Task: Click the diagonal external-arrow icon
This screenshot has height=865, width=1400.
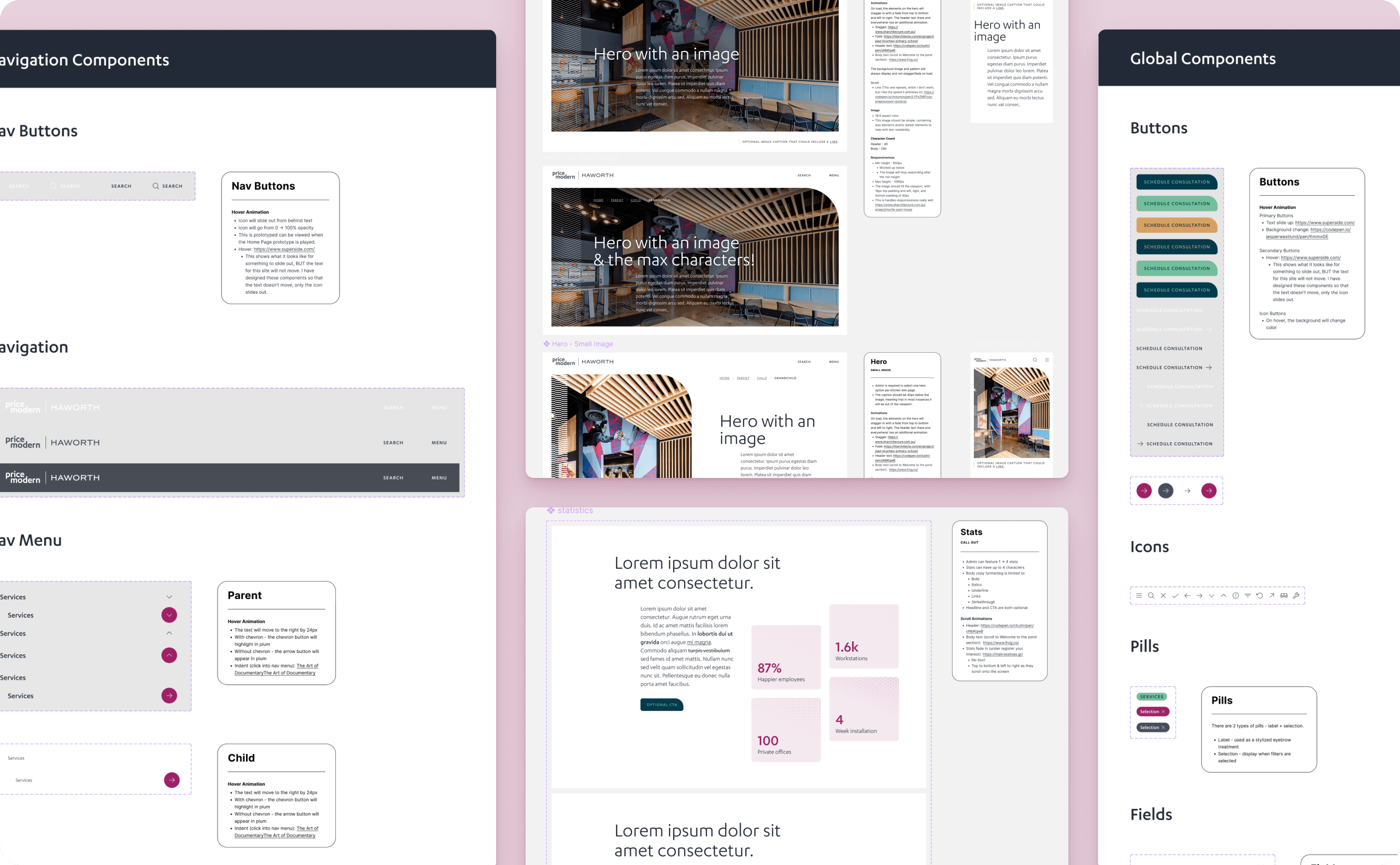Action: (x=1272, y=595)
